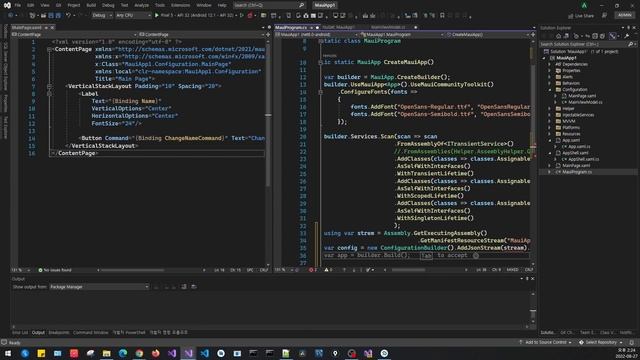
Task: Click VS Code taskbar icon
Action: click(204, 353)
